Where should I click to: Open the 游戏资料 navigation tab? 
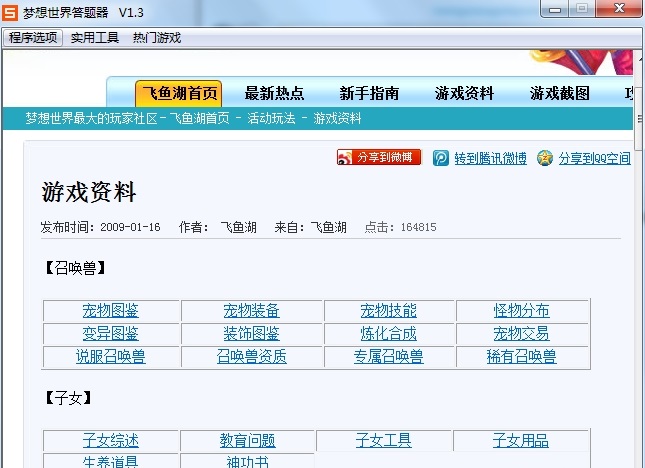[x=464, y=93]
